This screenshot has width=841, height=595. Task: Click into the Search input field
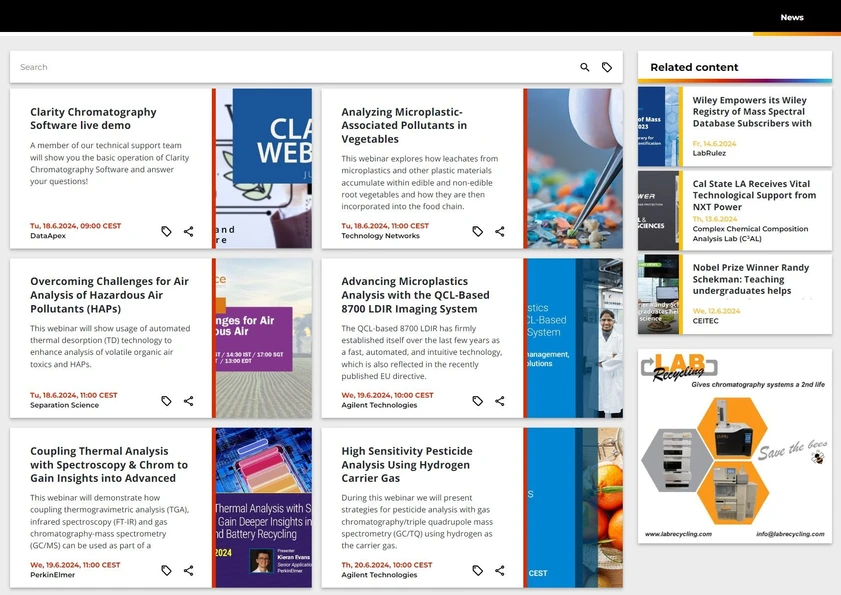point(295,67)
